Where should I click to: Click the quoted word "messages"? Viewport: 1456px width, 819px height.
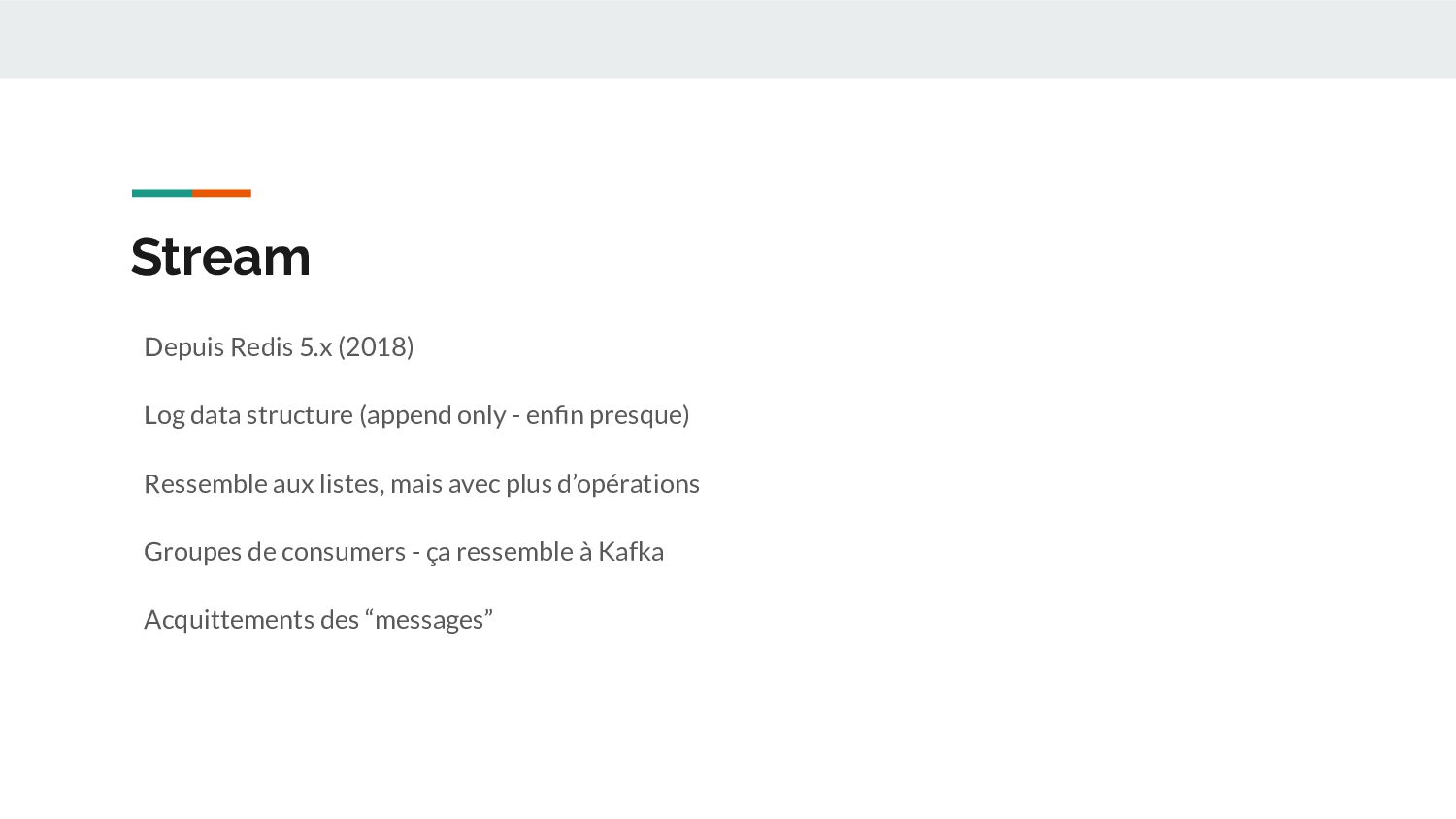tap(429, 620)
